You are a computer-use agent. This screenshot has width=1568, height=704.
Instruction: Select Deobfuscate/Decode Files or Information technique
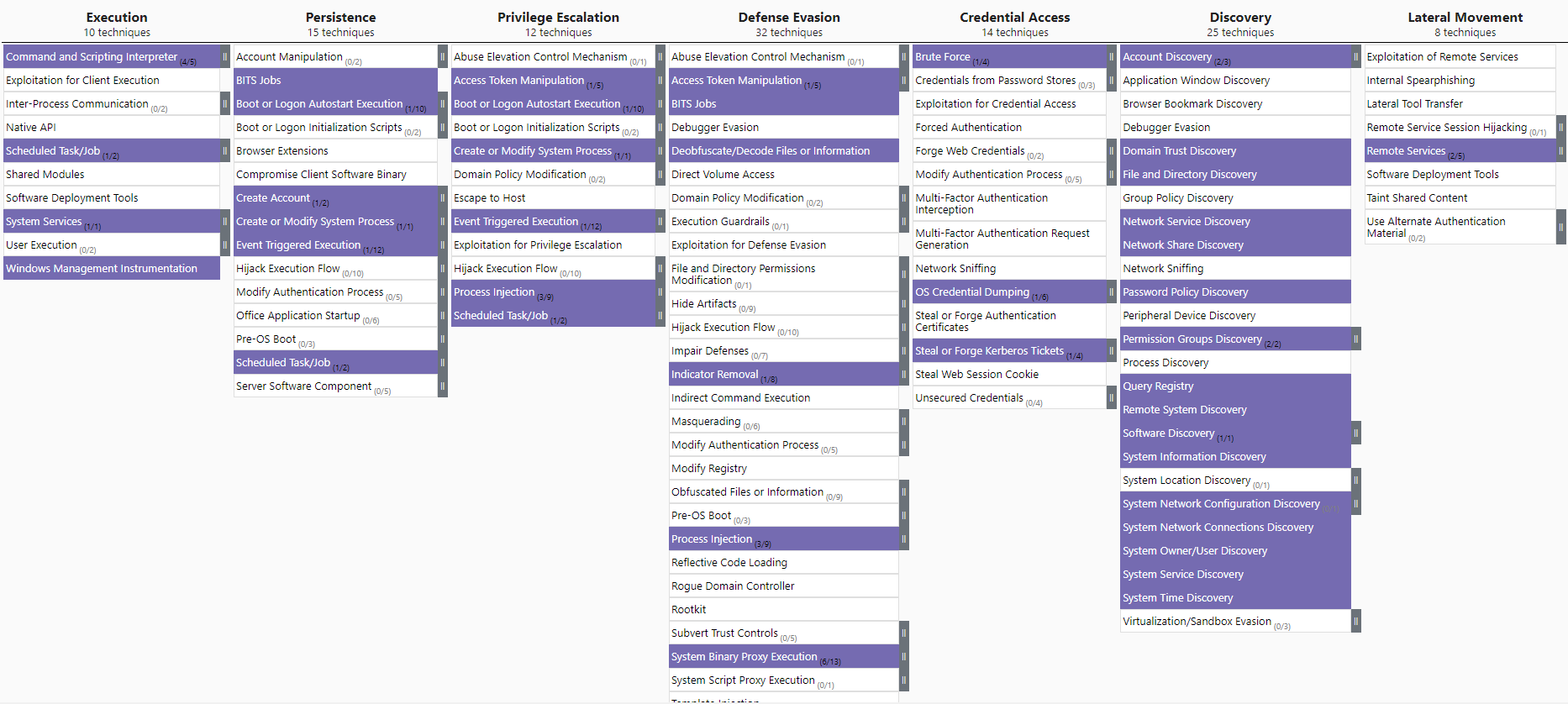784,150
